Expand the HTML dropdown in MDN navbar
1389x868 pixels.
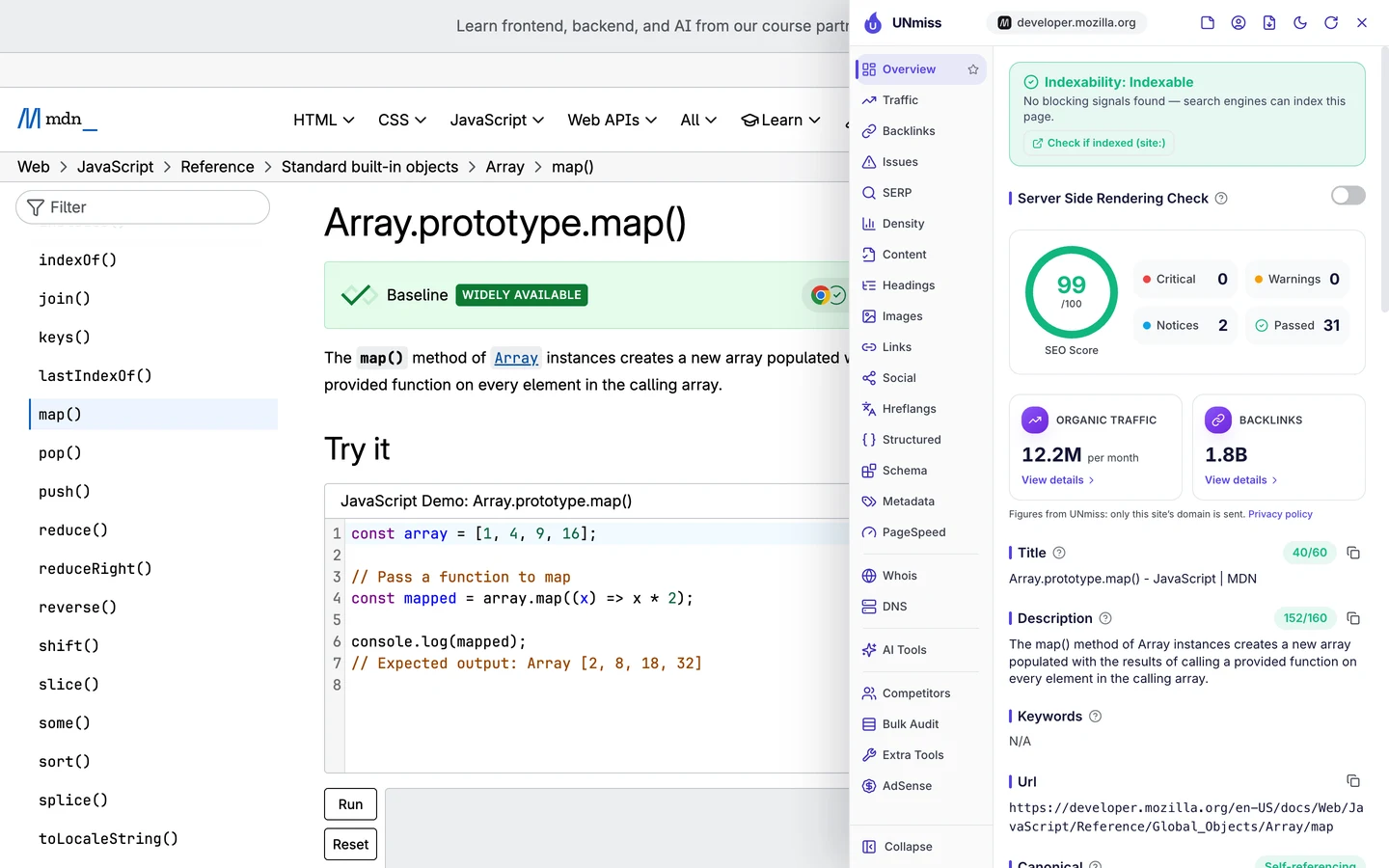324,120
